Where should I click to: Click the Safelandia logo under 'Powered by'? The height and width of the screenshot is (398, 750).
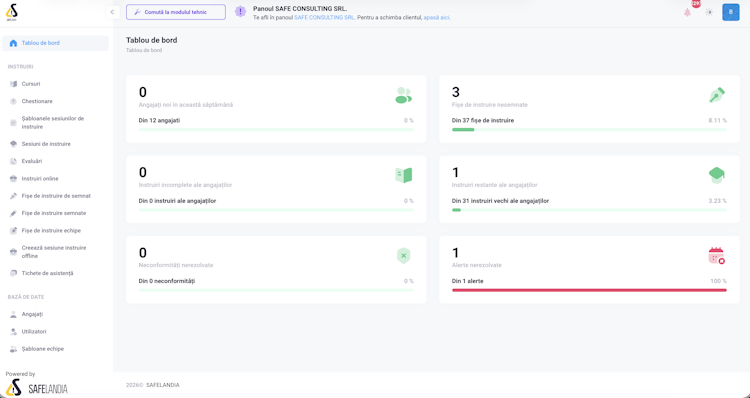pyautogui.click(x=37, y=388)
